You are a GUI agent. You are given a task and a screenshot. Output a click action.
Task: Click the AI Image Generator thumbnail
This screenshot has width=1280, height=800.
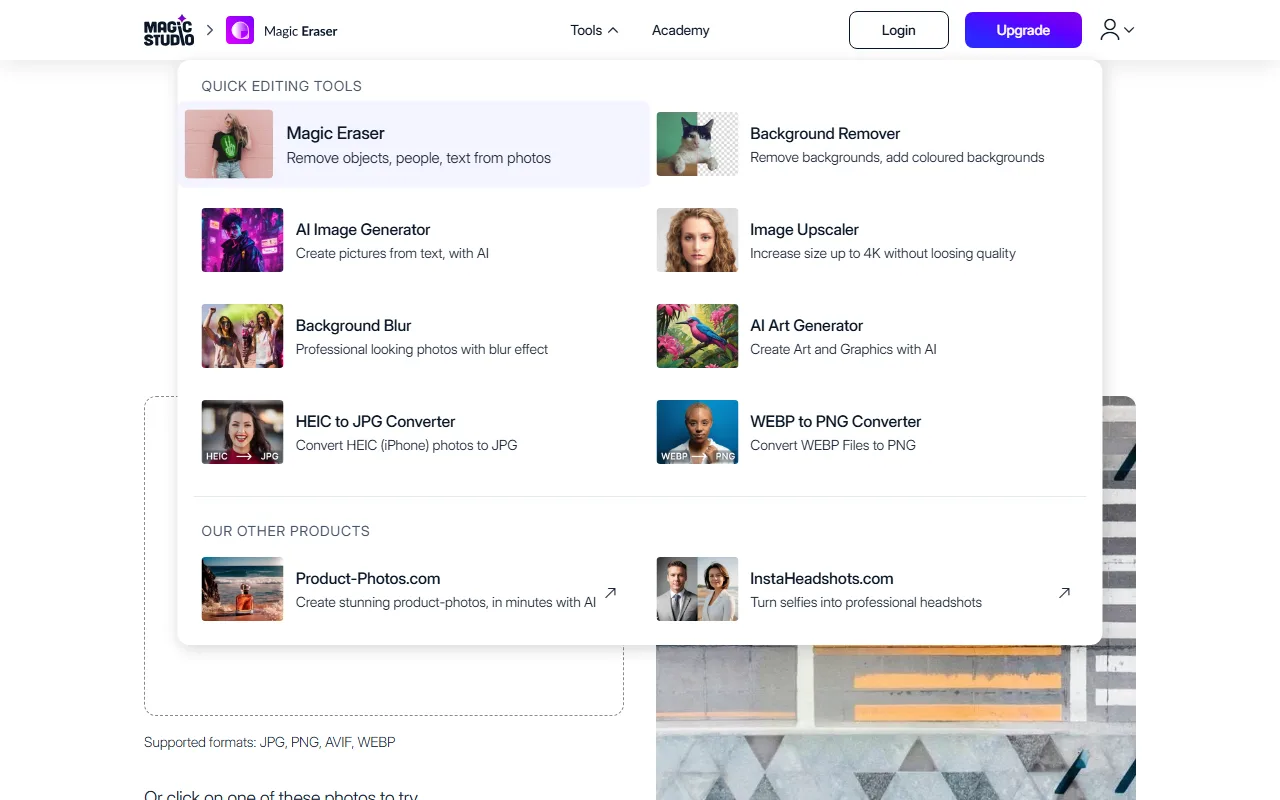pyautogui.click(x=242, y=240)
